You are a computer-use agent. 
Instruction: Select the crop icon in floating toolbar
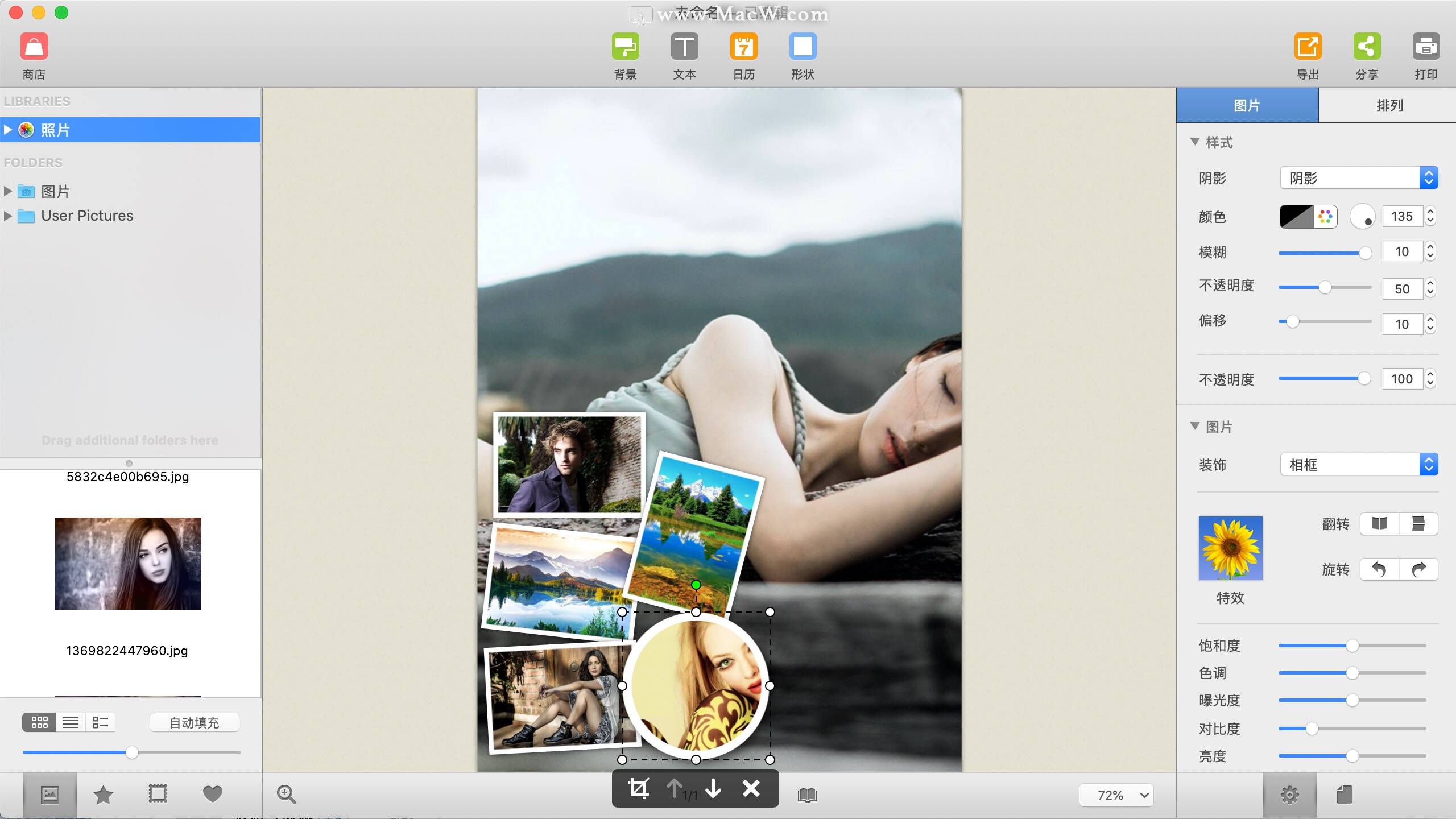point(639,789)
